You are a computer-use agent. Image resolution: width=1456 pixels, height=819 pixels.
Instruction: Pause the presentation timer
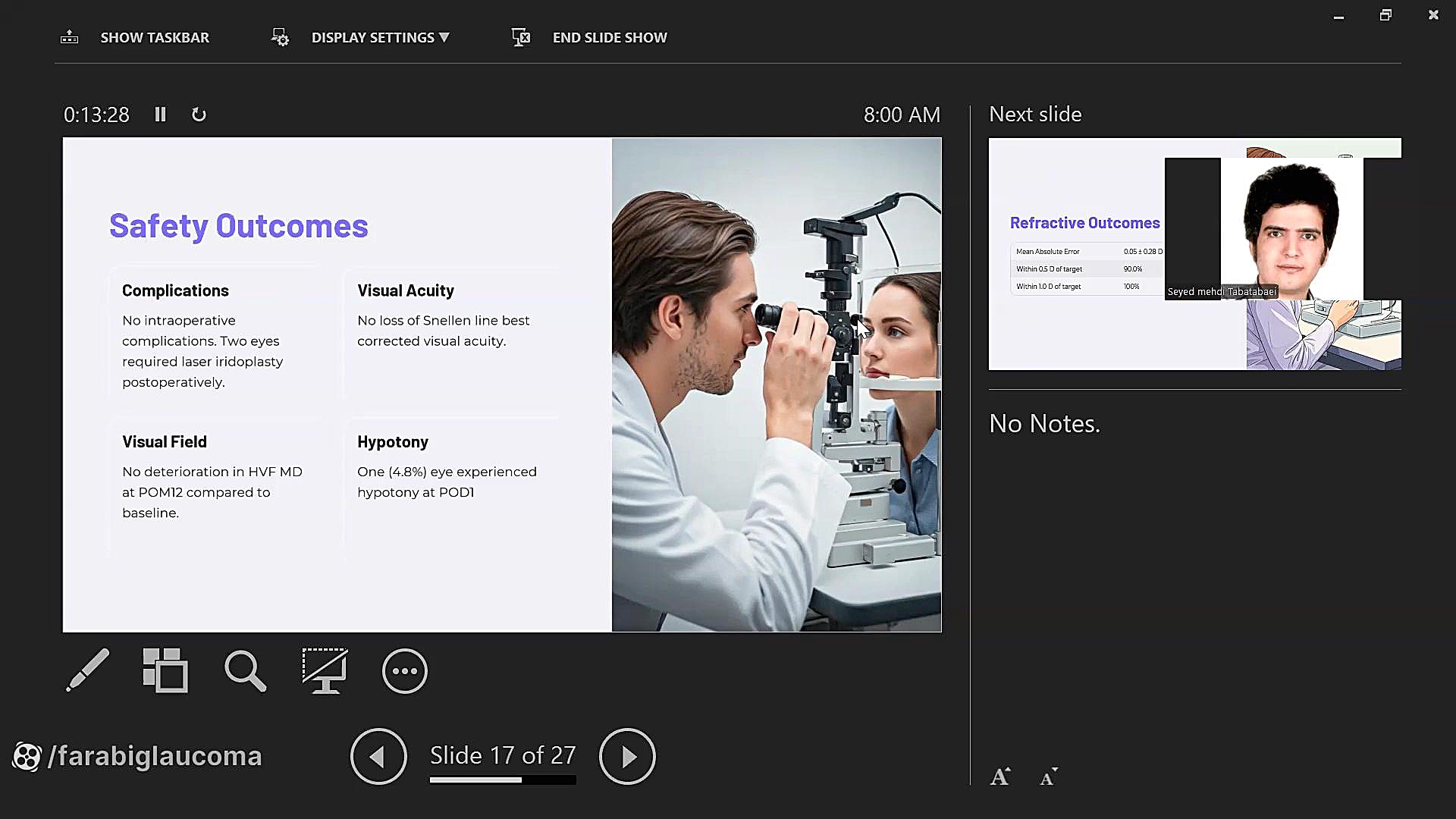click(160, 115)
